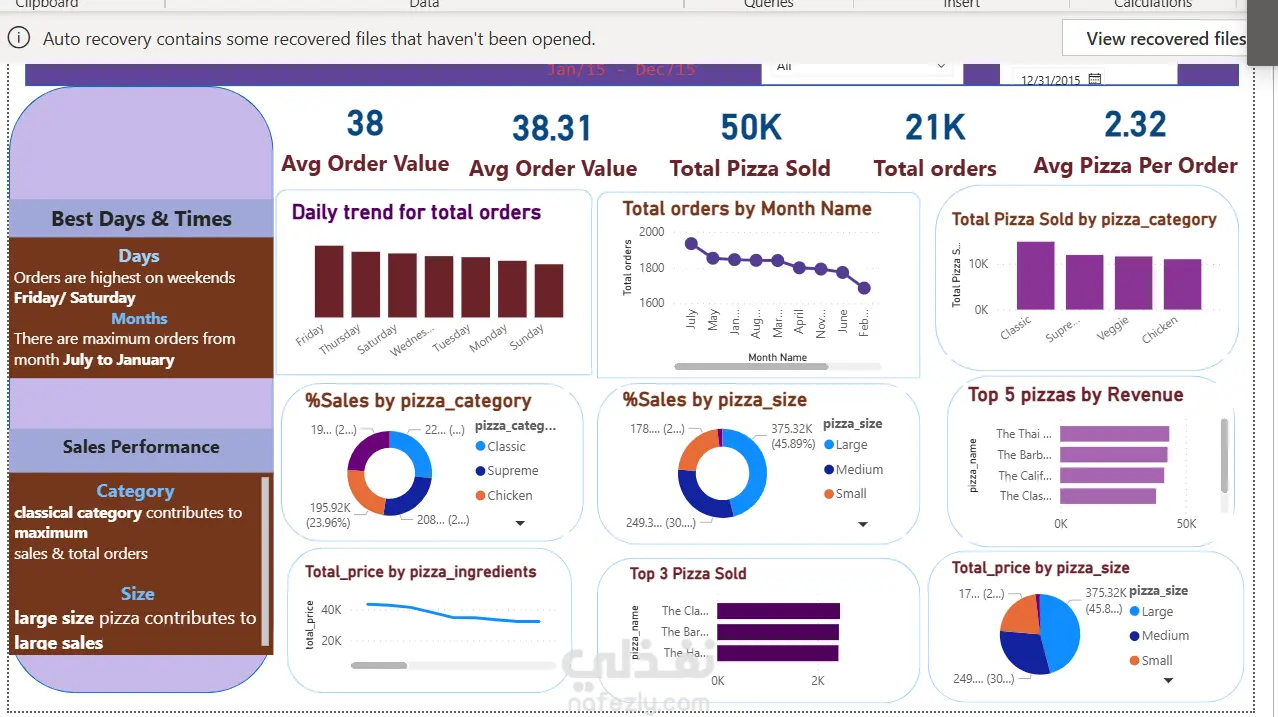The width and height of the screenshot is (1278, 717).
Task: Click the 12/31/2015 date input field
Action: point(1051,80)
